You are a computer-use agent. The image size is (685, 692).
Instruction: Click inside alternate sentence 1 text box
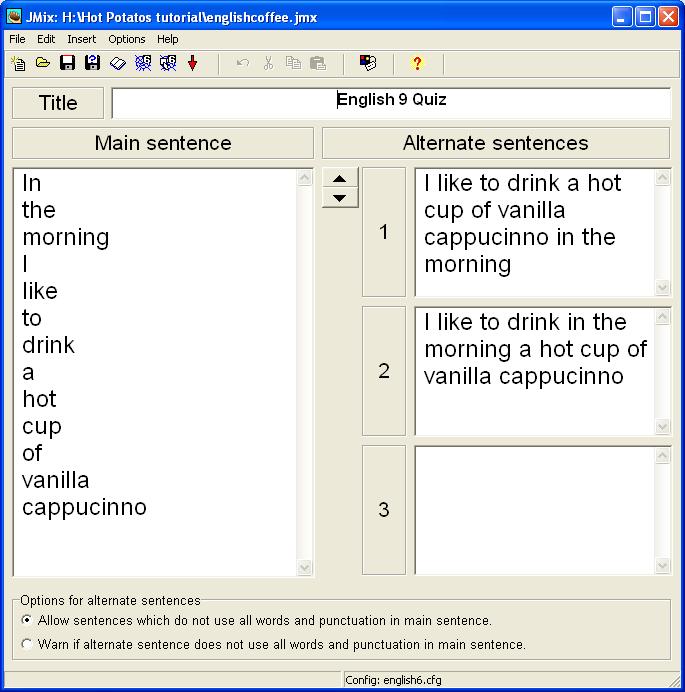pos(535,232)
